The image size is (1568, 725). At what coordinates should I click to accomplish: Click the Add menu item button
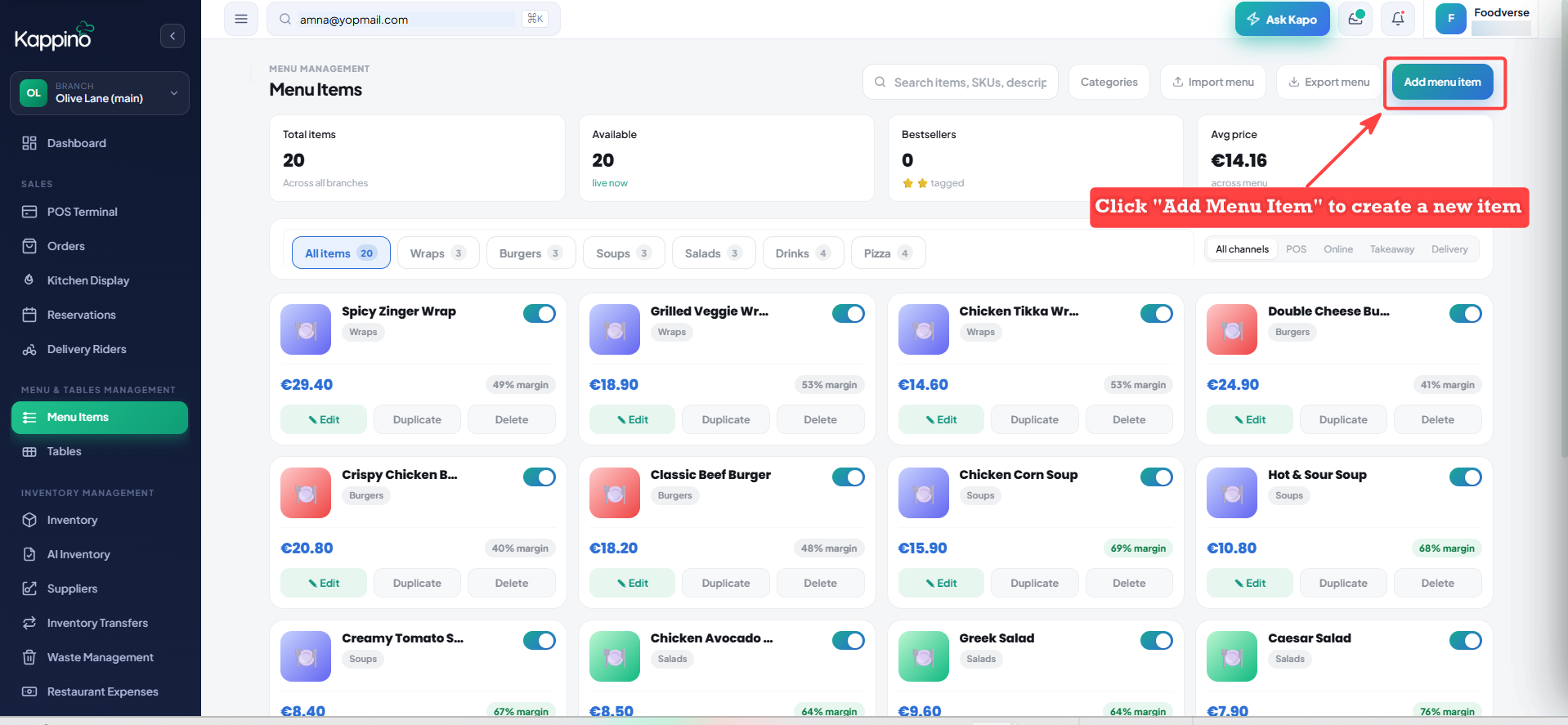pos(1442,82)
